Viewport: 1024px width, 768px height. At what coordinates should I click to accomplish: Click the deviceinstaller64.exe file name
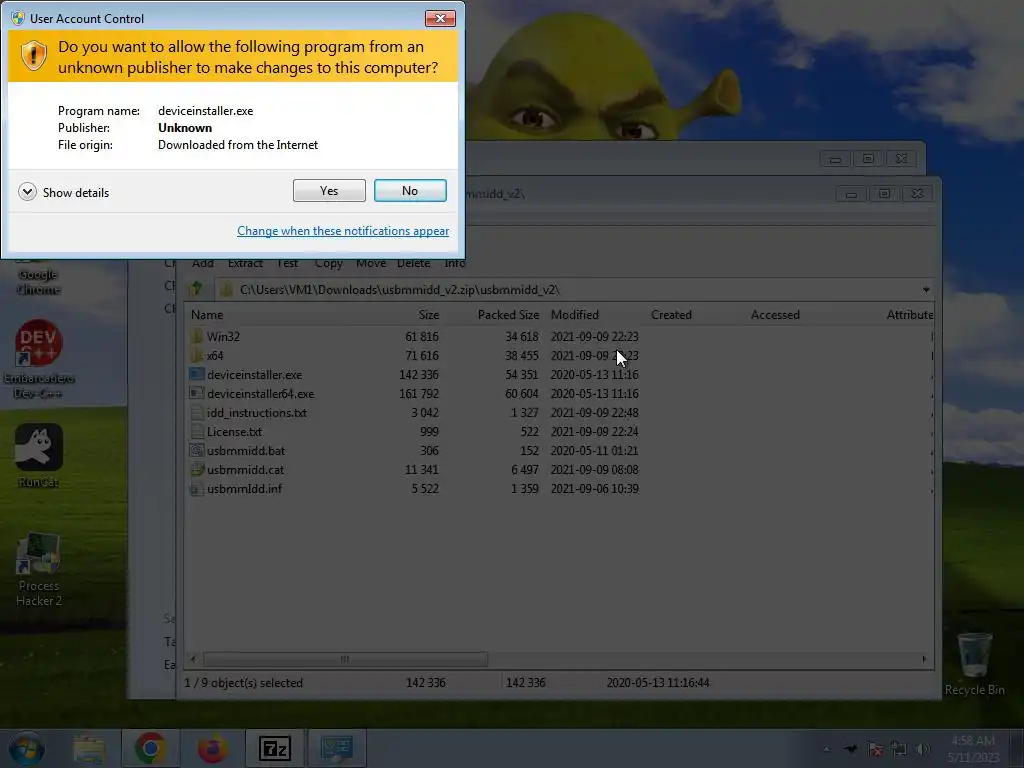point(261,394)
